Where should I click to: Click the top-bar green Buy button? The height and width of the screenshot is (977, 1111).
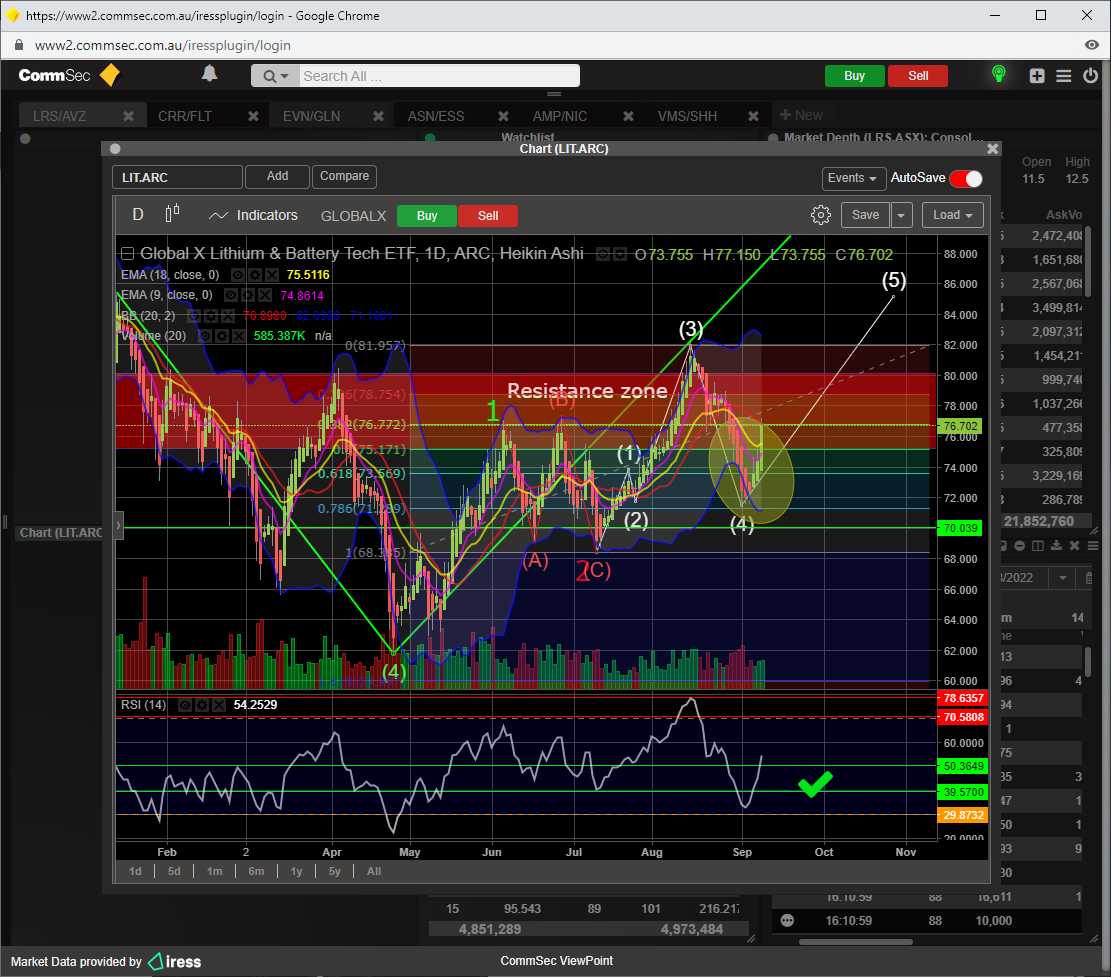pos(855,76)
